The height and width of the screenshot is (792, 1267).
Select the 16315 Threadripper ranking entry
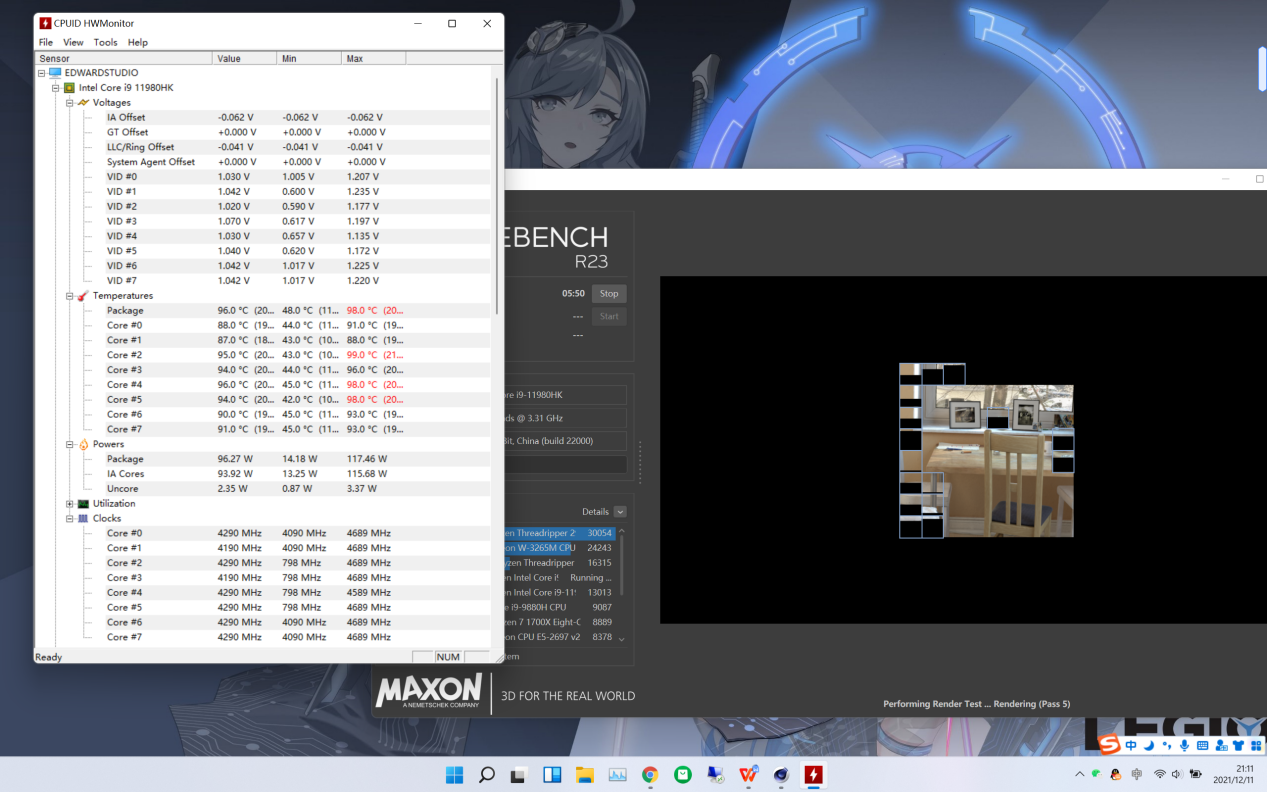[x=562, y=563]
